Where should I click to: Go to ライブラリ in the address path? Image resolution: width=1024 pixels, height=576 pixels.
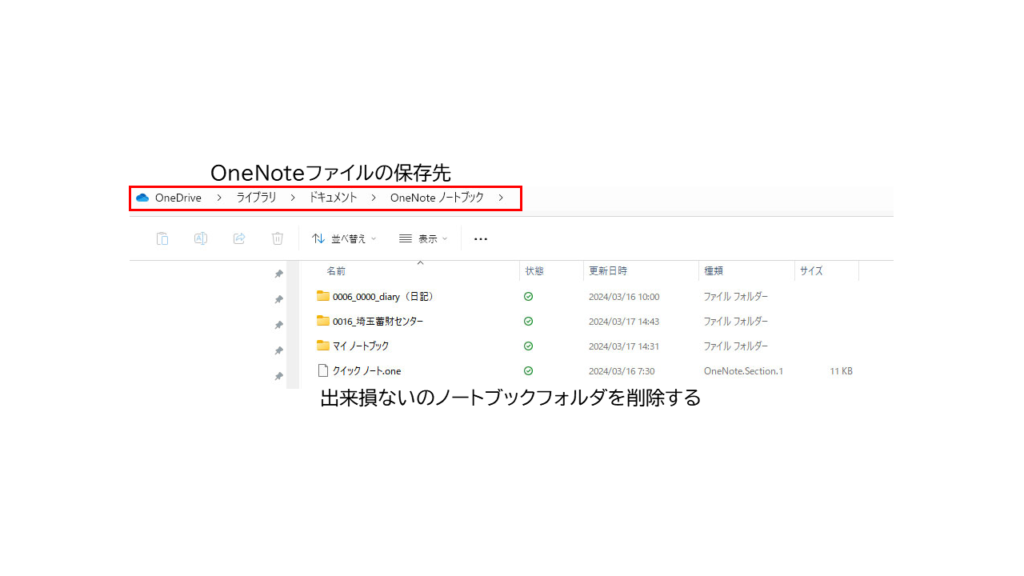pyautogui.click(x=256, y=197)
